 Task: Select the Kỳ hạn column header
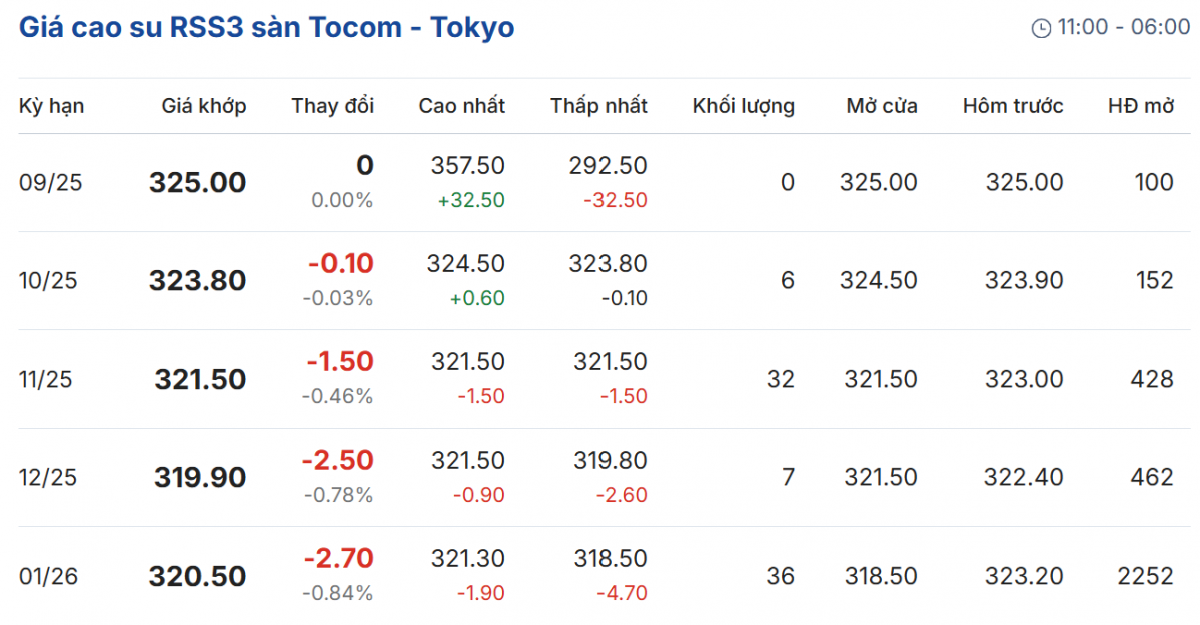[51, 106]
